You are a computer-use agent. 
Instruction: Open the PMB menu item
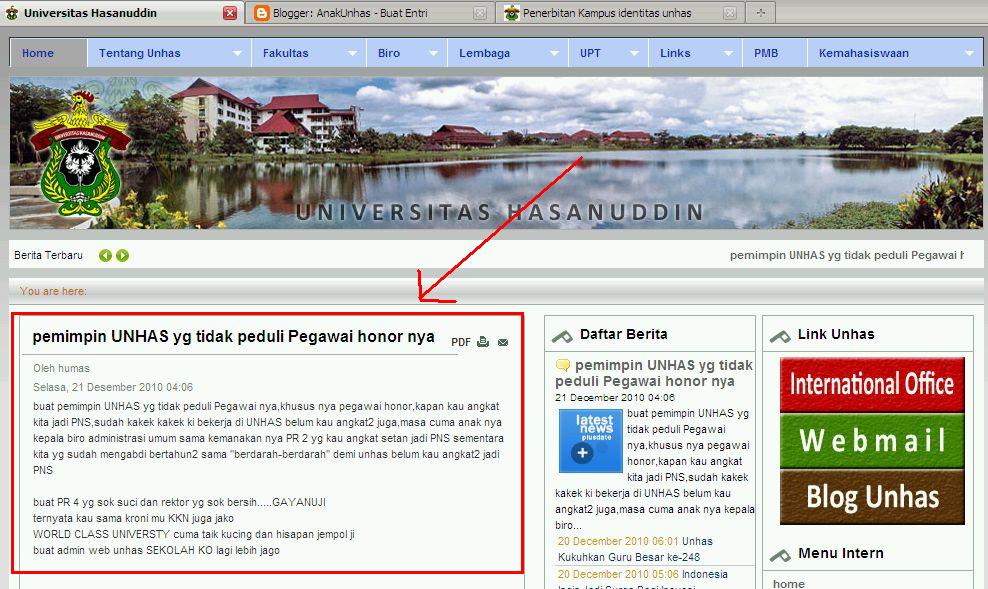tap(774, 53)
